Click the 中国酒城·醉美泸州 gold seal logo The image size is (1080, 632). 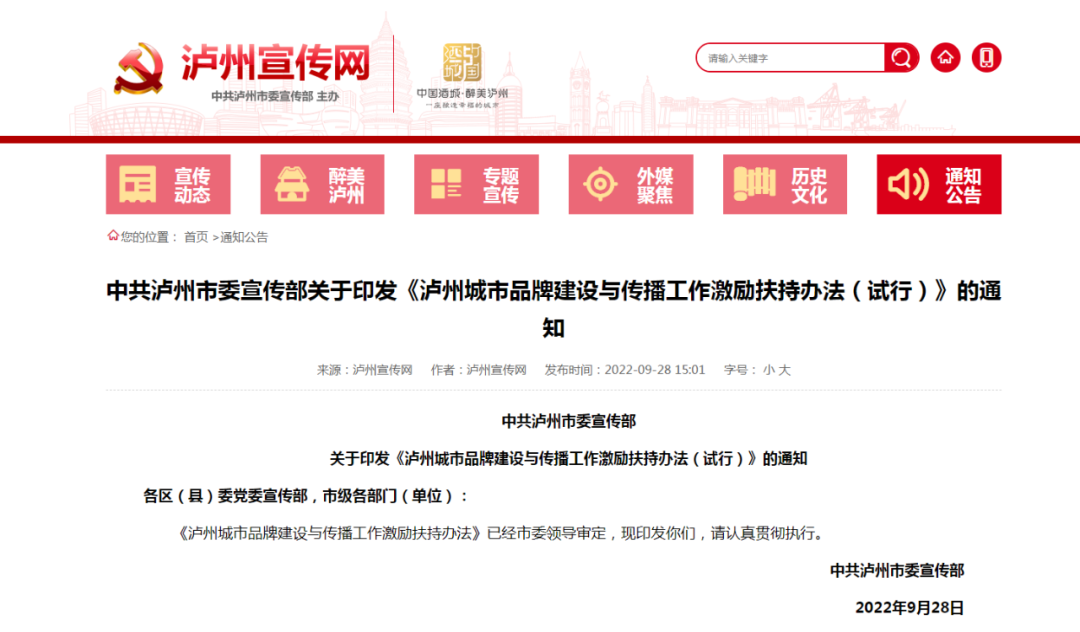click(462, 63)
